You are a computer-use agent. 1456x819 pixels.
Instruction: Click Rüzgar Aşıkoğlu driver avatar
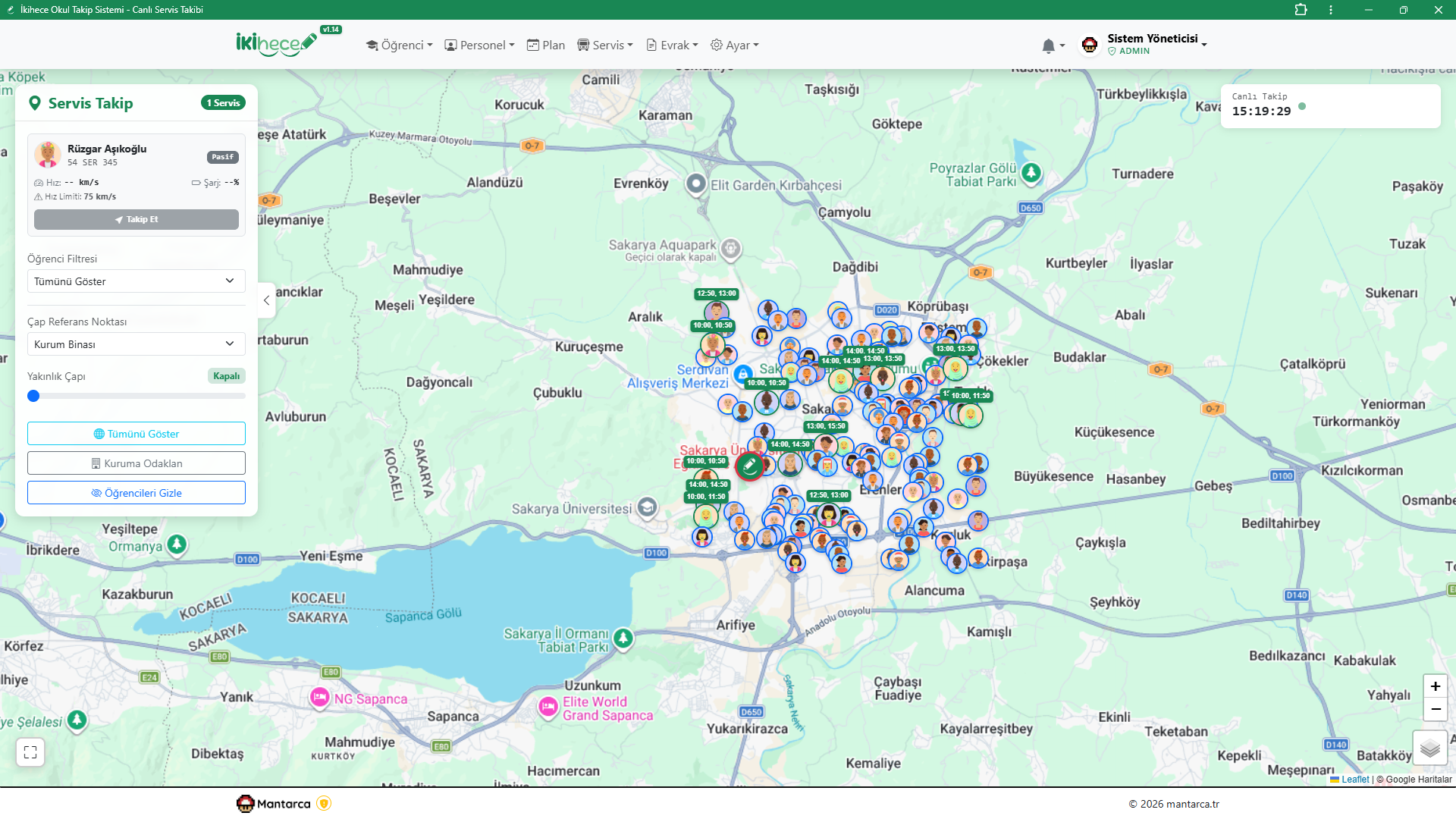[x=48, y=155]
